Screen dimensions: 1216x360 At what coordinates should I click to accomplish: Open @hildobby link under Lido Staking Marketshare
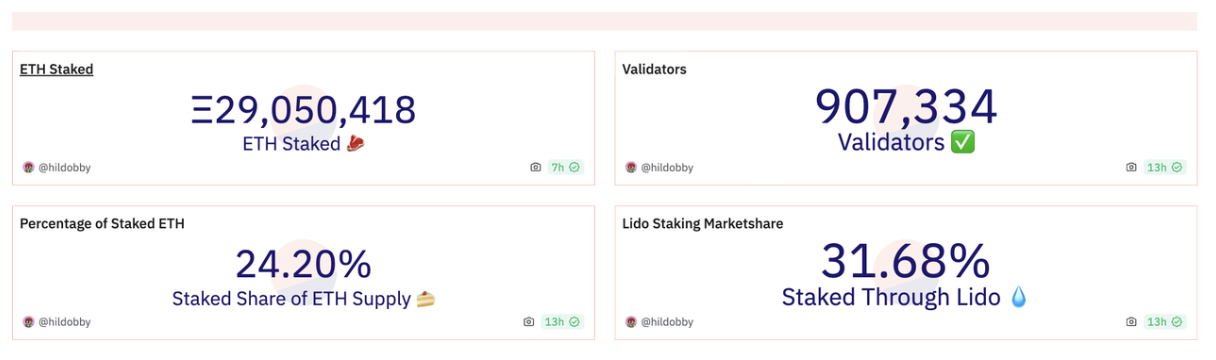point(667,322)
